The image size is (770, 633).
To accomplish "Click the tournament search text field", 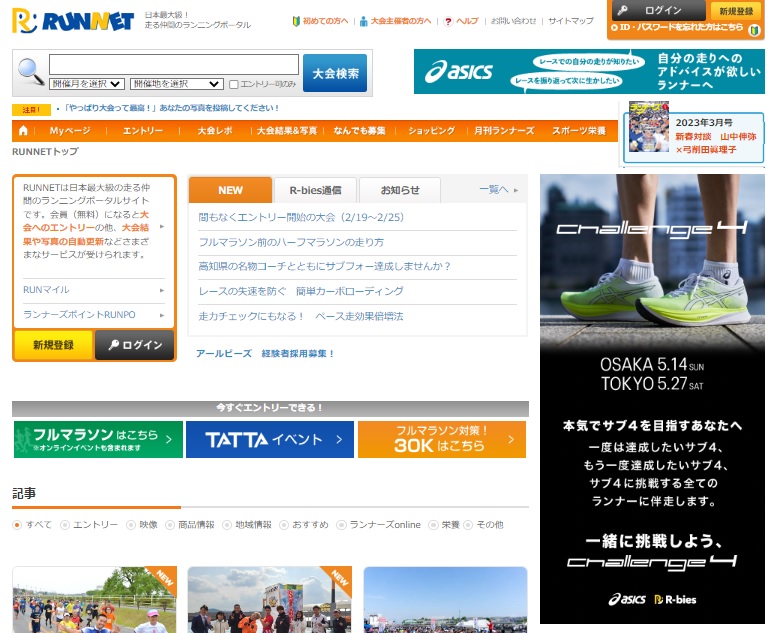I will point(174,65).
